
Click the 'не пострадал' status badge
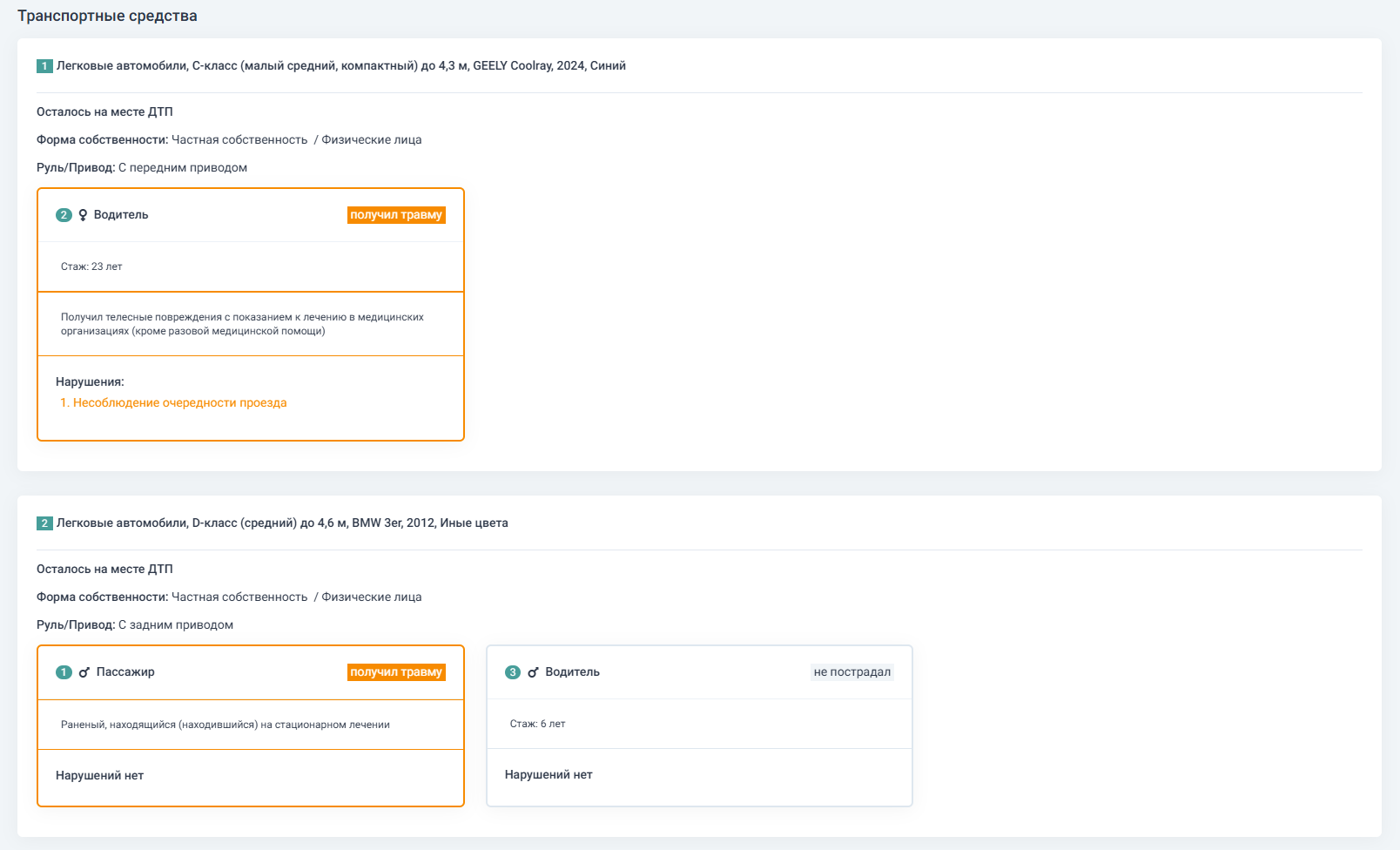pyautogui.click(x=851, y=672)
